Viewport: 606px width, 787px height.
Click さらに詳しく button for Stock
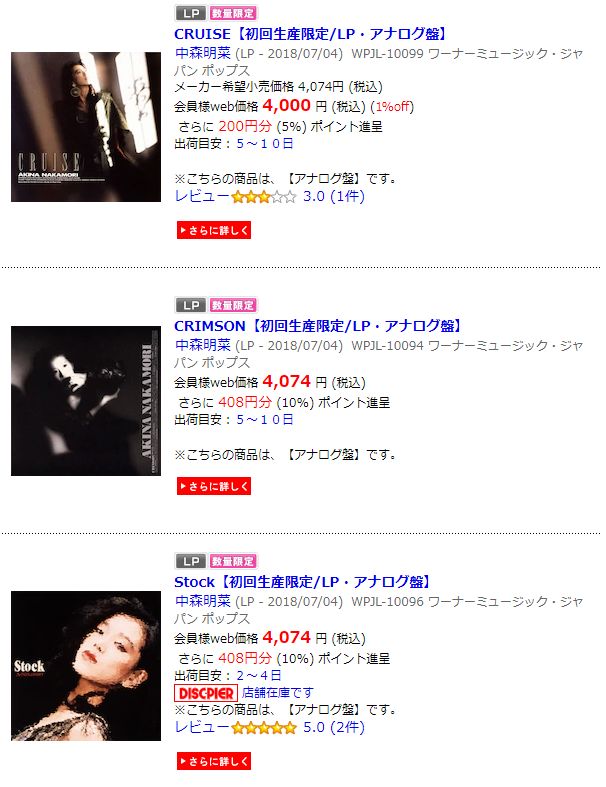tap(214, 761)
